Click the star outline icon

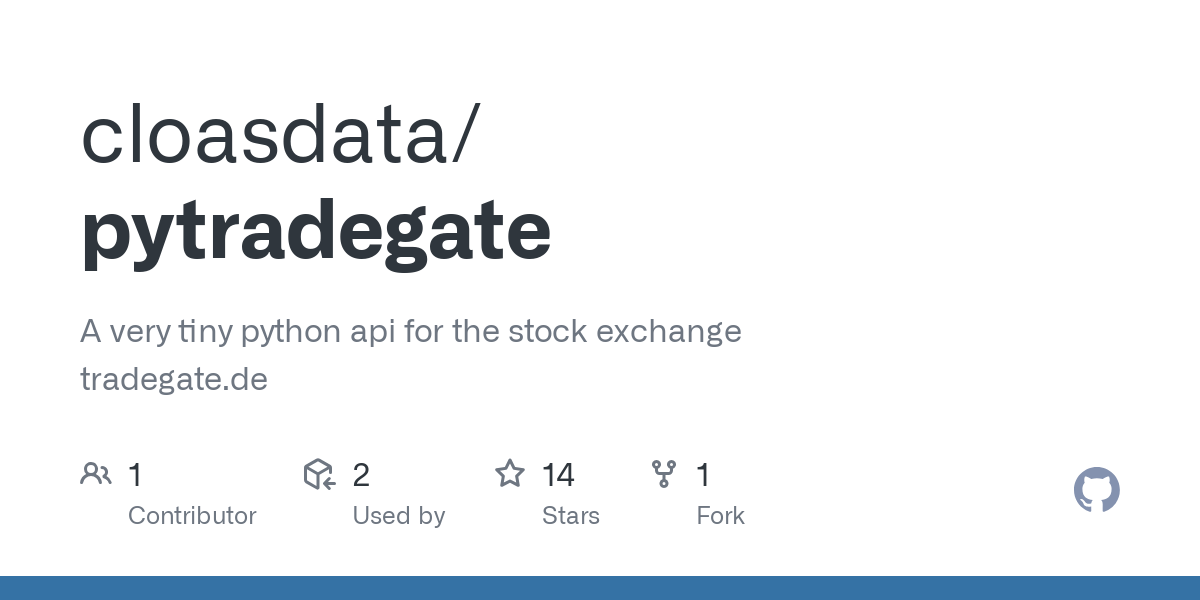point(510,474)
